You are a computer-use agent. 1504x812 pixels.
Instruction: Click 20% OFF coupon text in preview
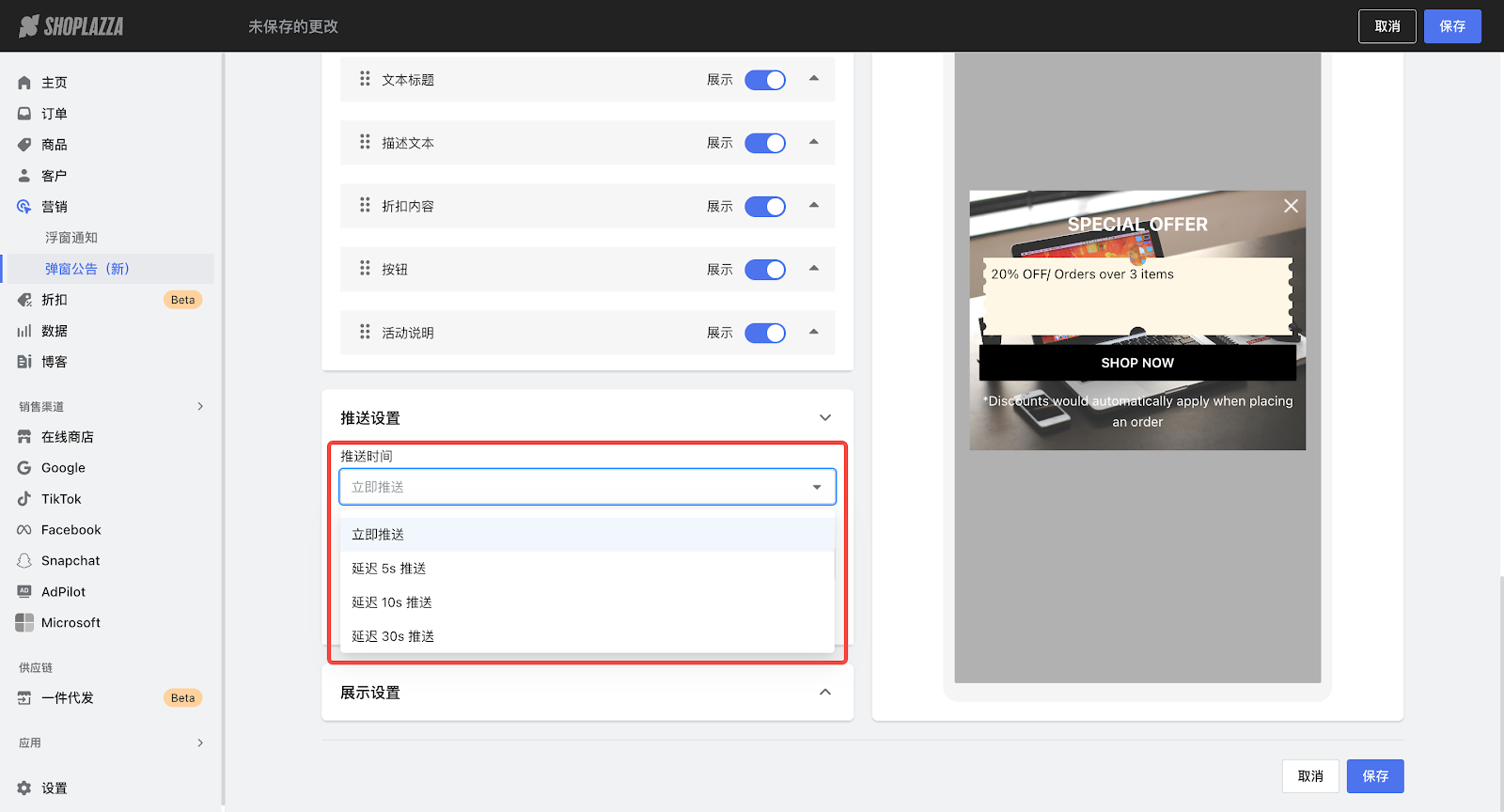[x=1082, y=274]
